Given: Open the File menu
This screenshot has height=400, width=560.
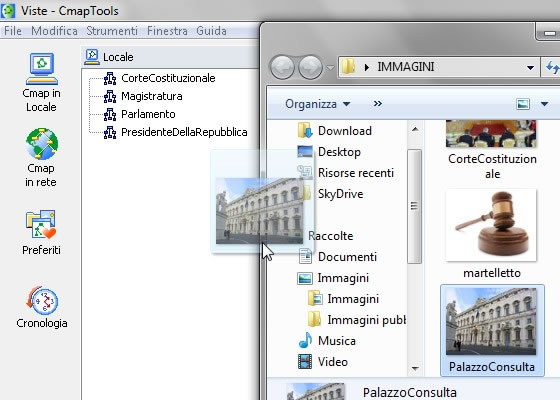Looking at the screenshot, I should [13, 31].
